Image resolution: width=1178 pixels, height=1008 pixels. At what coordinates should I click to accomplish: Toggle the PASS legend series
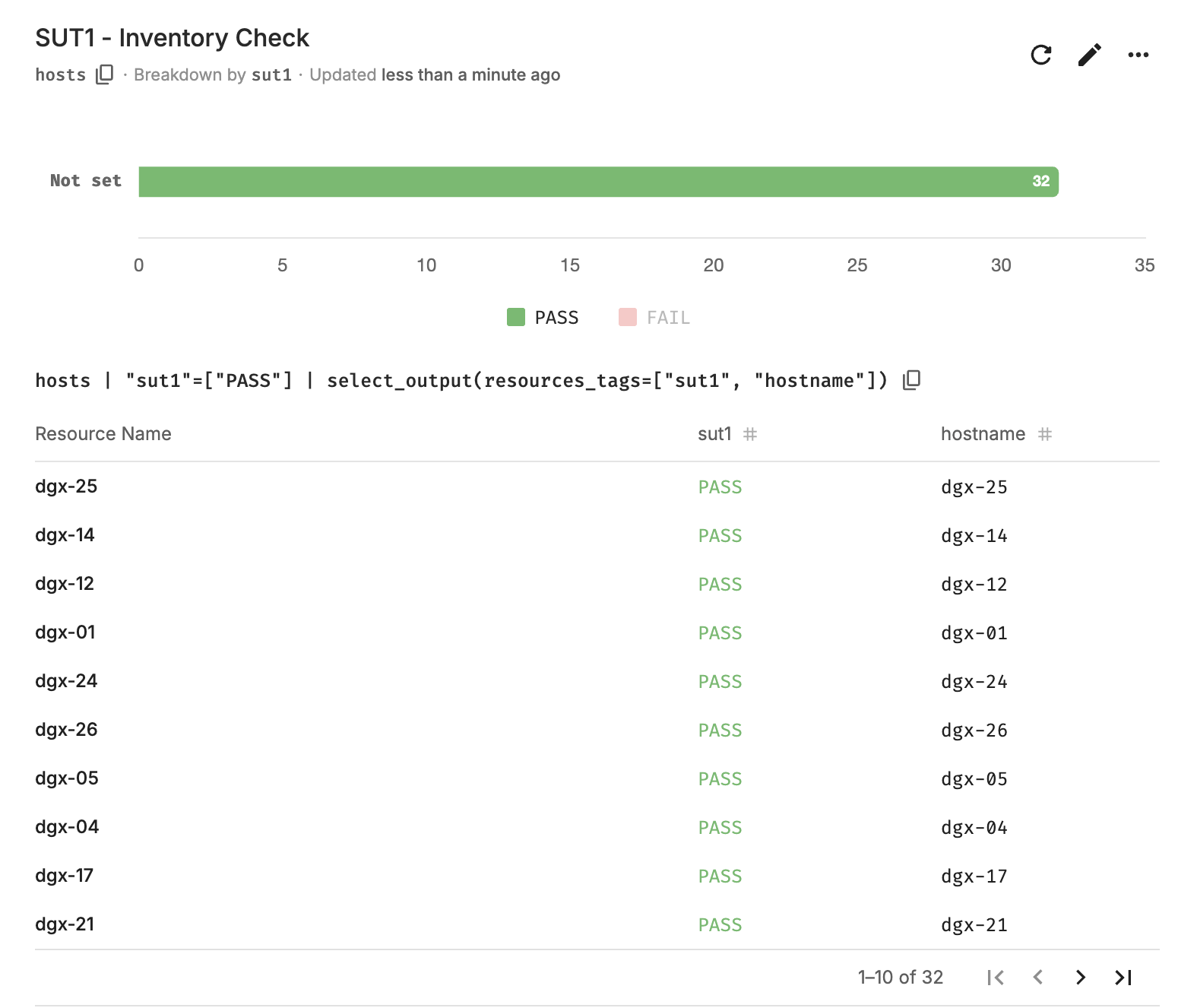point(543,318)
